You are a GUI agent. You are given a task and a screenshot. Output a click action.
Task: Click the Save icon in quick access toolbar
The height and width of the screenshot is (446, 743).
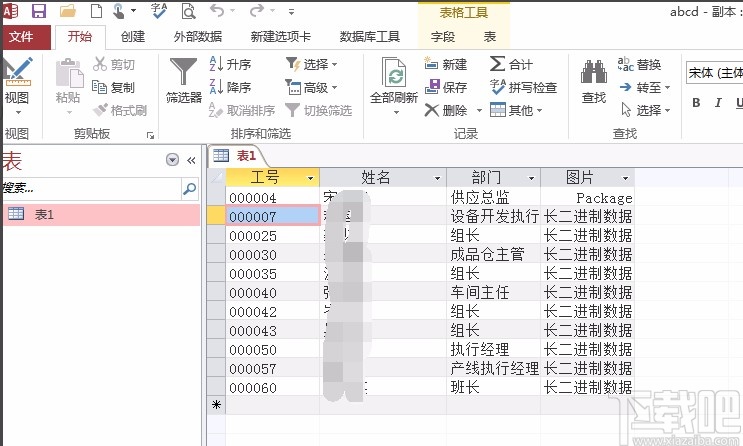(39, 10)
